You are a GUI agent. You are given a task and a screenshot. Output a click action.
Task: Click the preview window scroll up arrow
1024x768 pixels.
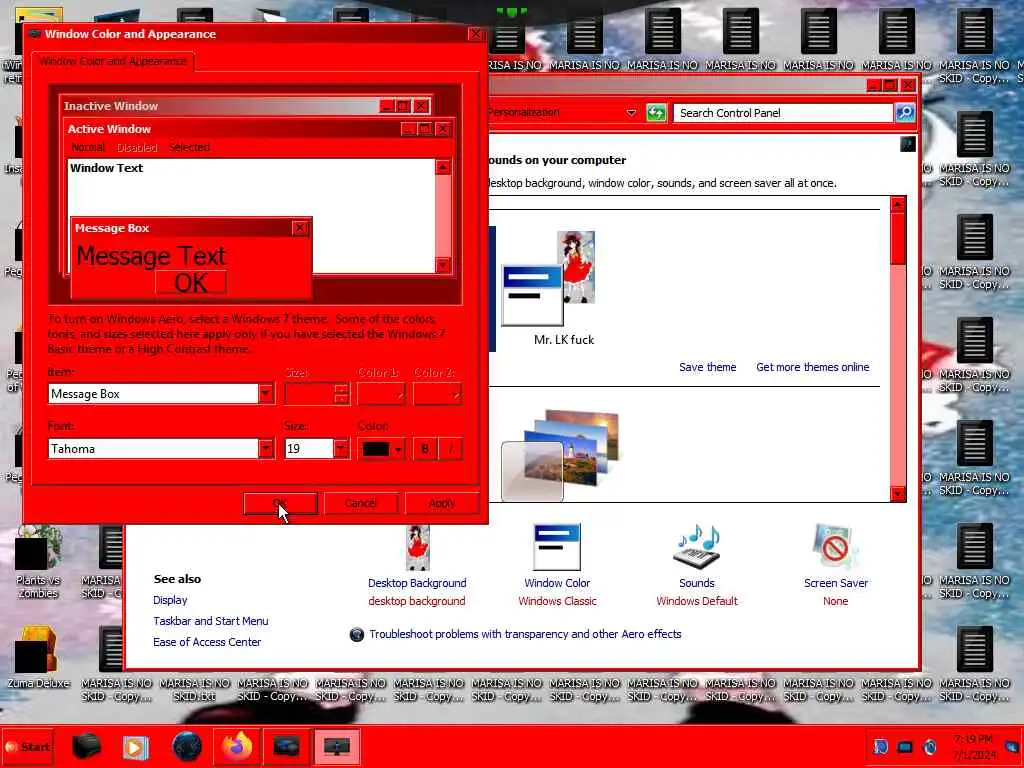443,167
